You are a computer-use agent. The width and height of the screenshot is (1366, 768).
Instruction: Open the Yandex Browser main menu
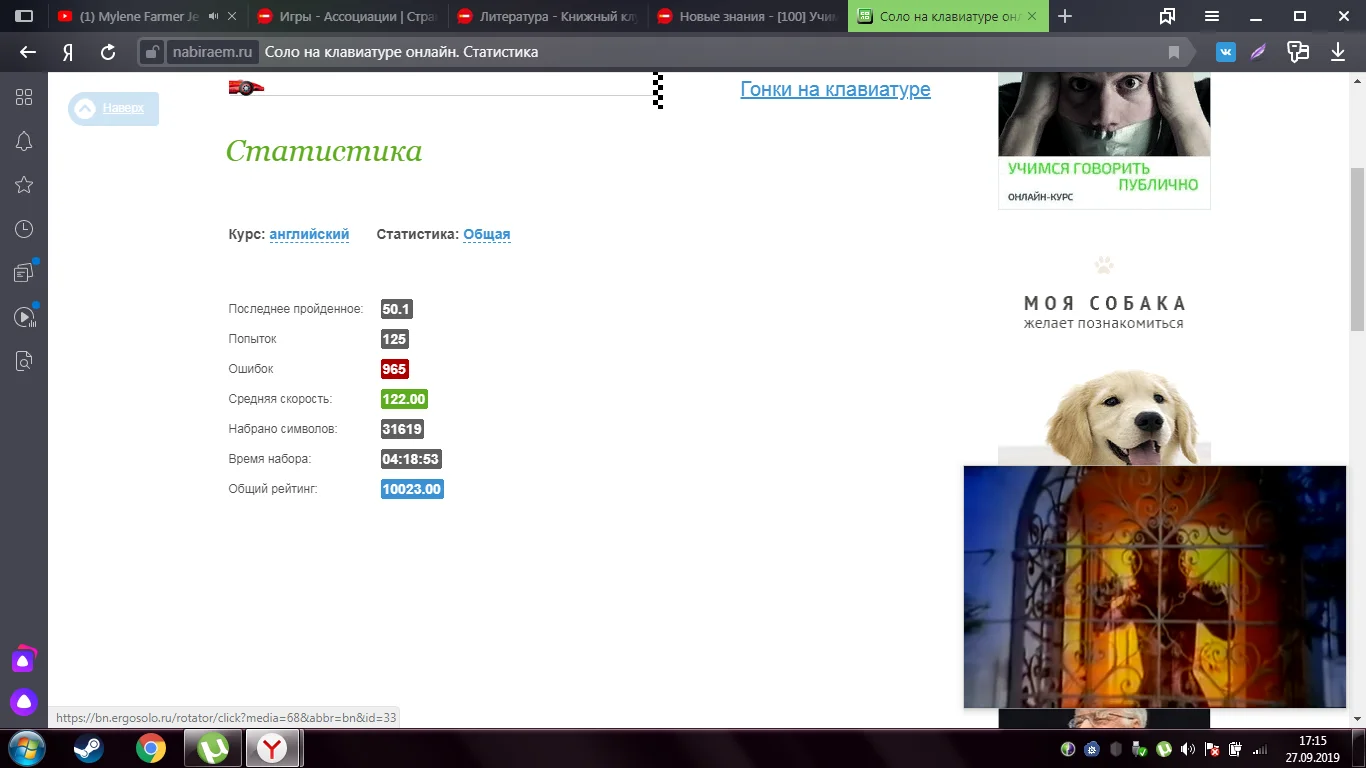coord(1212,16)
